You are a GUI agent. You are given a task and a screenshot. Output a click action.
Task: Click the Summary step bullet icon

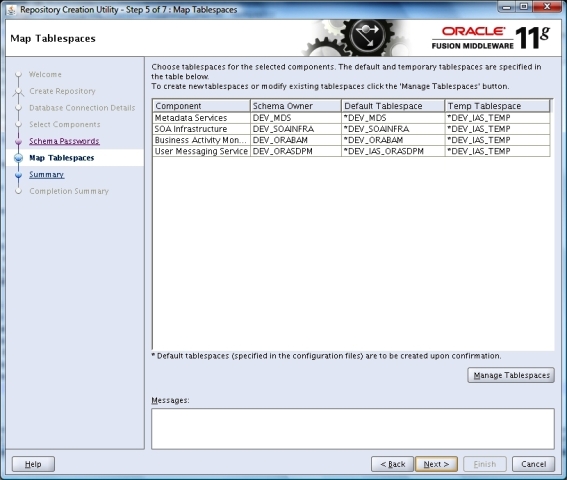[18, 175]
